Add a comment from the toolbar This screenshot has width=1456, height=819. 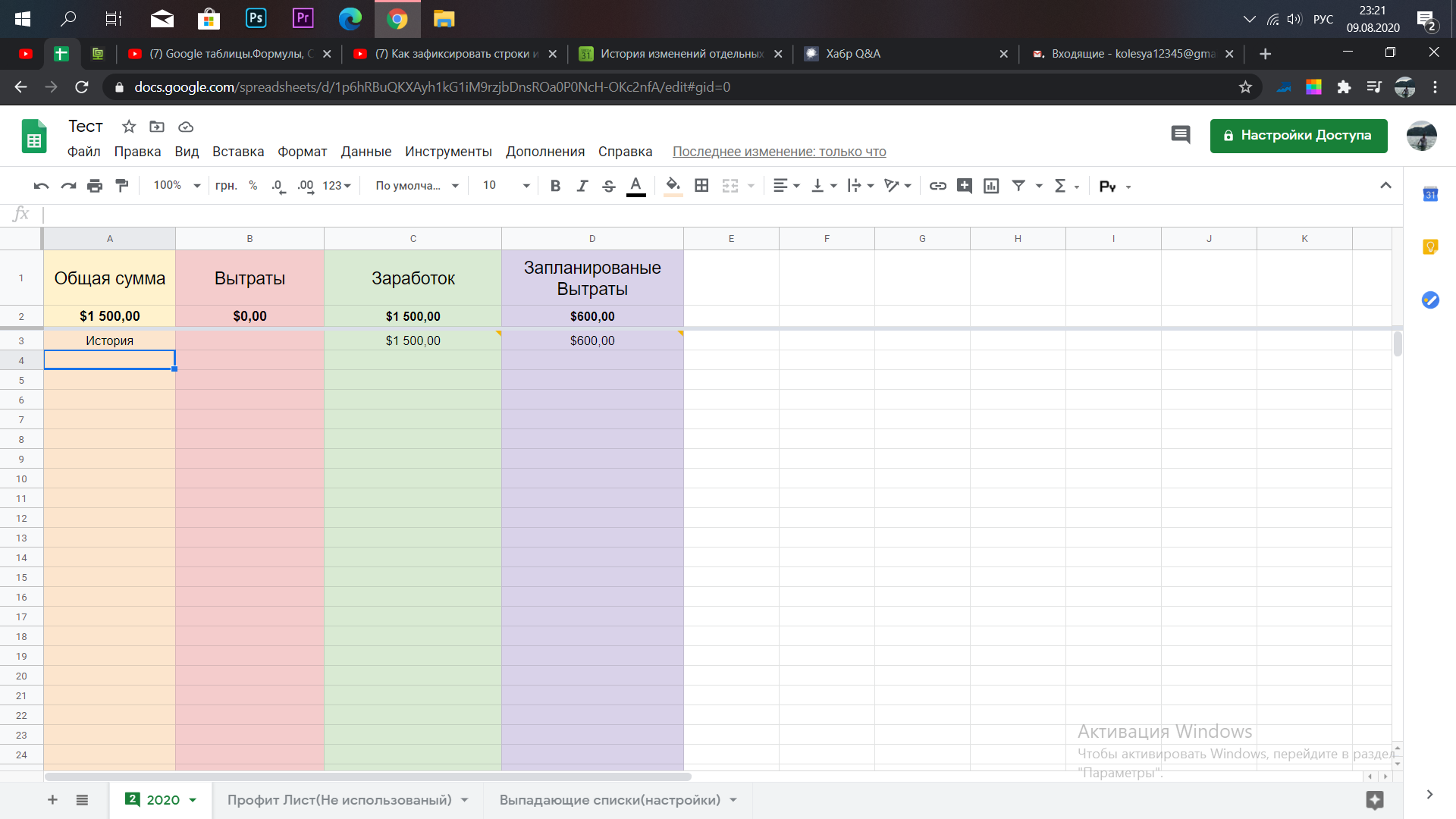(x=965, y=186)
